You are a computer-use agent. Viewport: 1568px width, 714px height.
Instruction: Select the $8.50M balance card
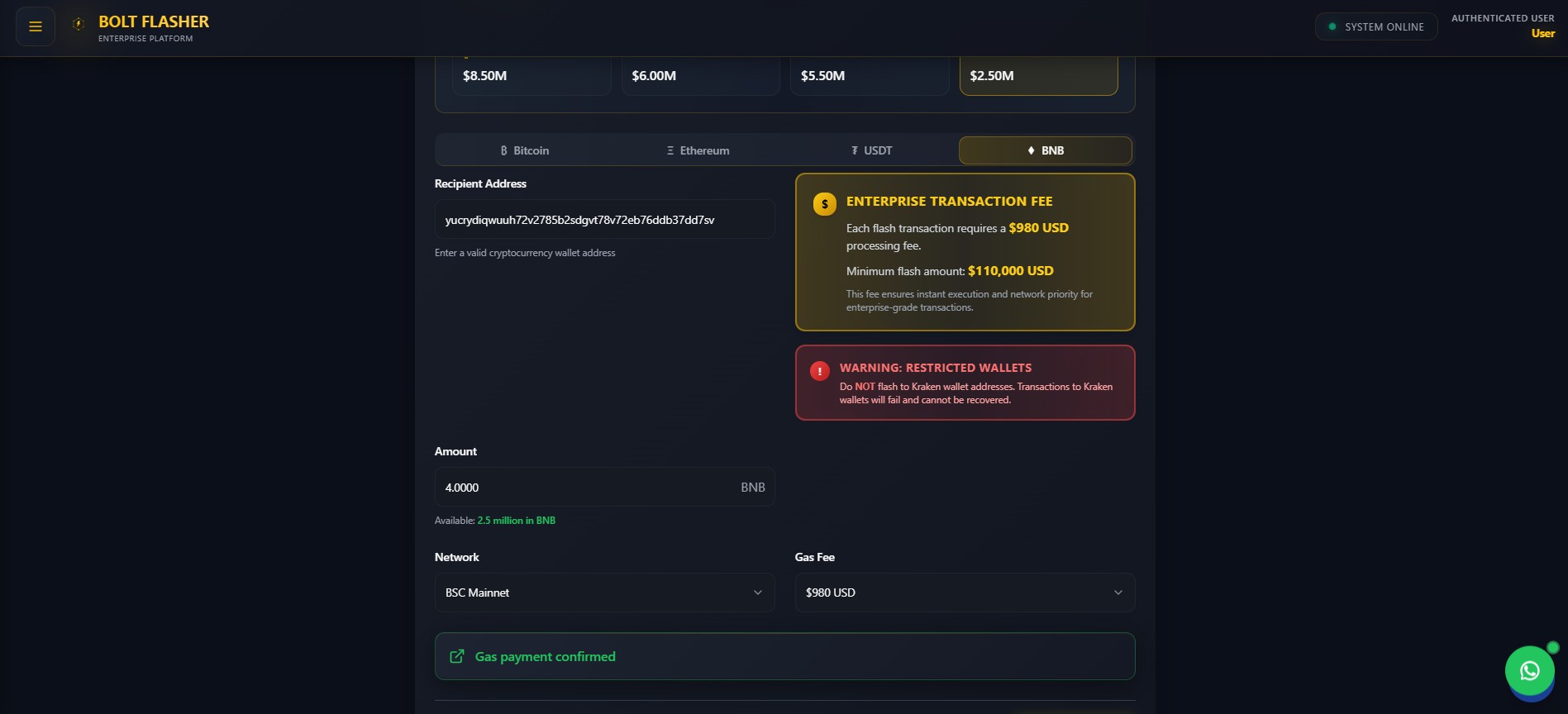pos(531,76)
